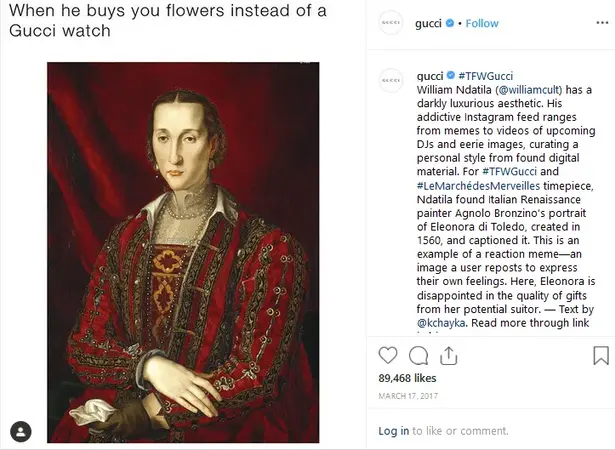Click the Eleonora di Toledo portrait image
This screenshot has width=615, height=450.
tap(183, 252)
